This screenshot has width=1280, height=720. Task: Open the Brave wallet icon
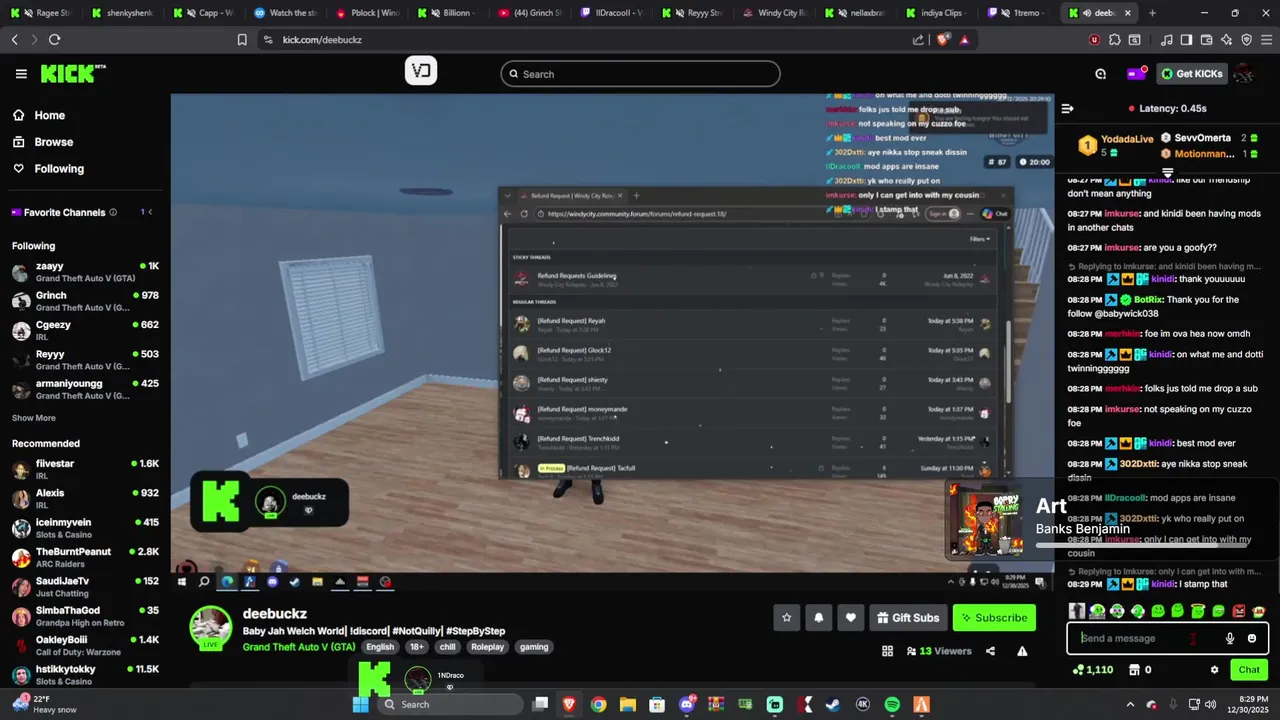[x=1205, y=40]
